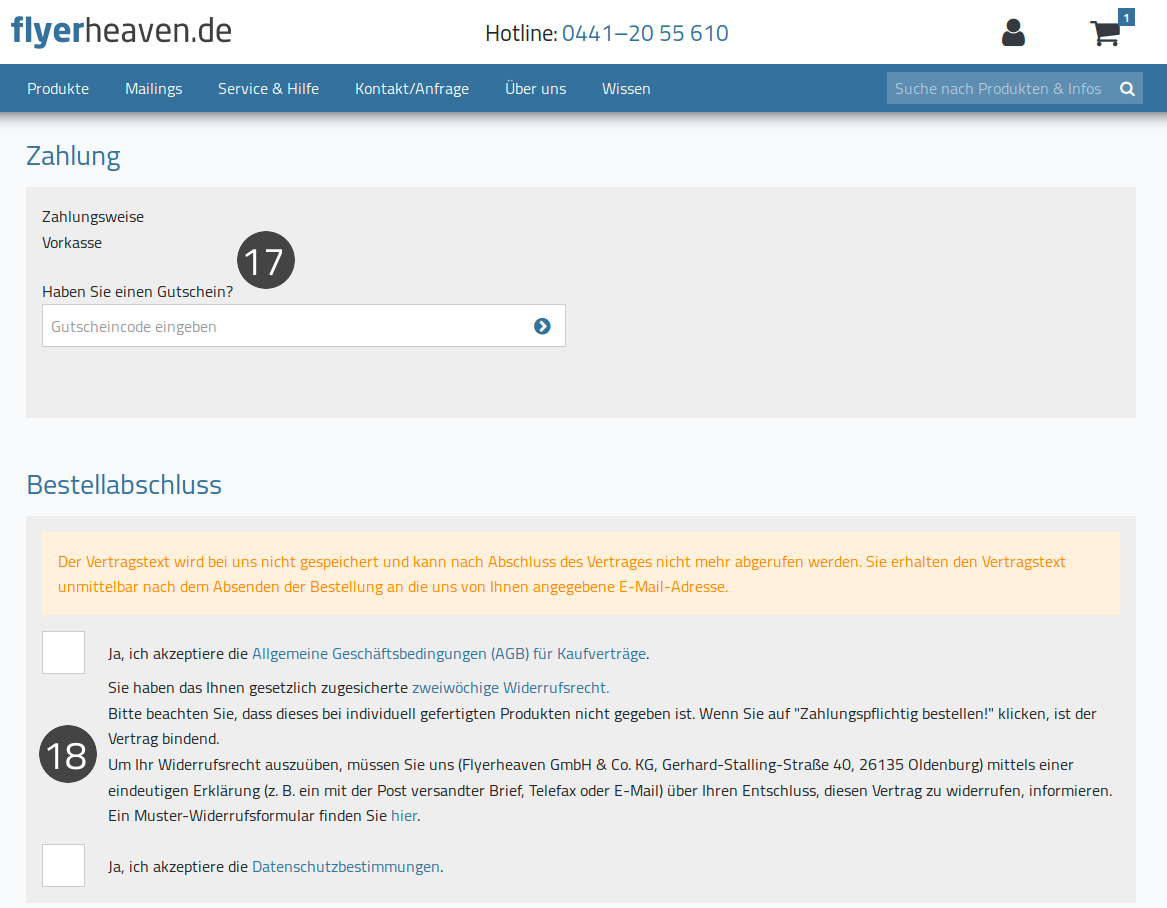Focus the Gutscheincode eingeben field
1167x908 pixels.
coord(304,326)
